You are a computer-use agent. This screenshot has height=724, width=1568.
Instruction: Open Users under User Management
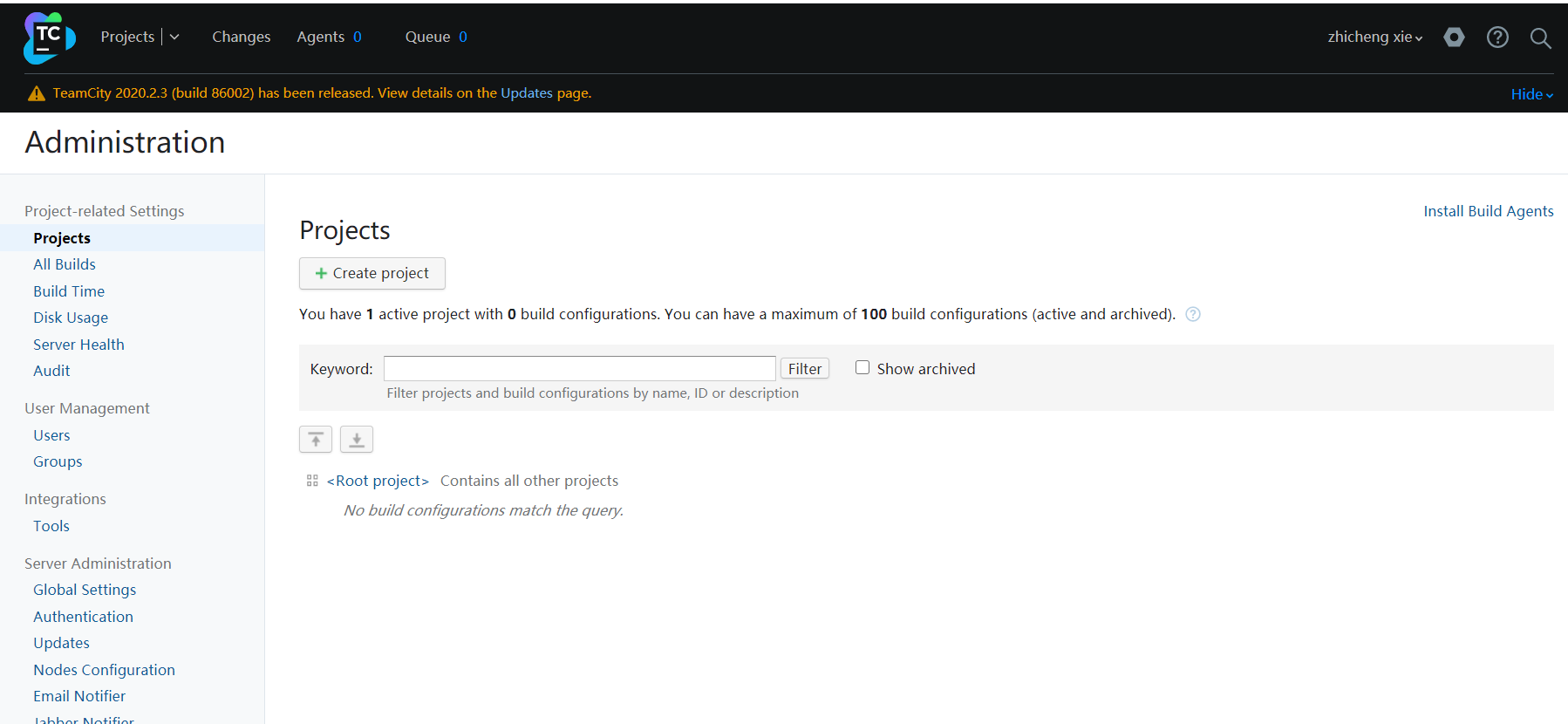point(51,435)
